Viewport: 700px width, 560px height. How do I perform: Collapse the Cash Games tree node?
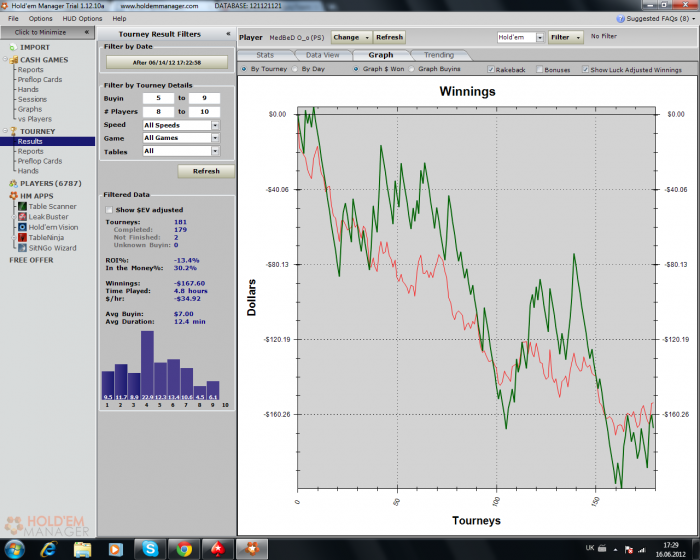point(5,59)
